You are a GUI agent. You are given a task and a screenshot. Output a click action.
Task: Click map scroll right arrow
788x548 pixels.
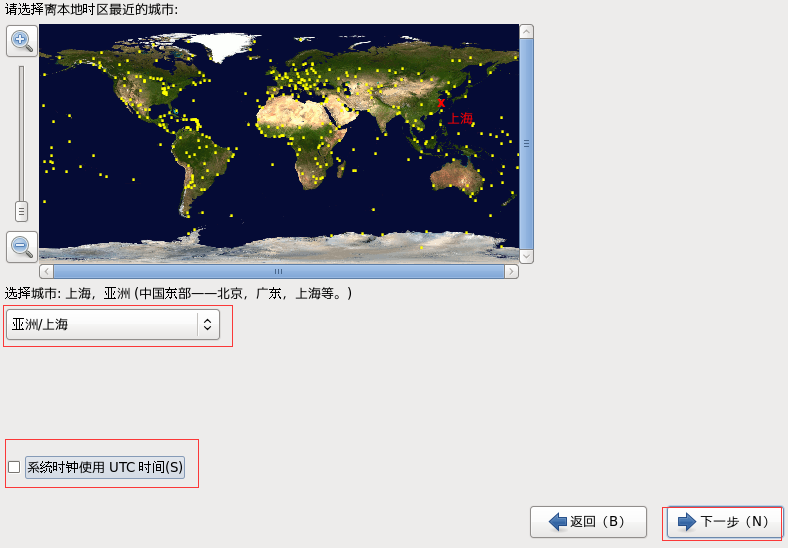coord(512,271)
